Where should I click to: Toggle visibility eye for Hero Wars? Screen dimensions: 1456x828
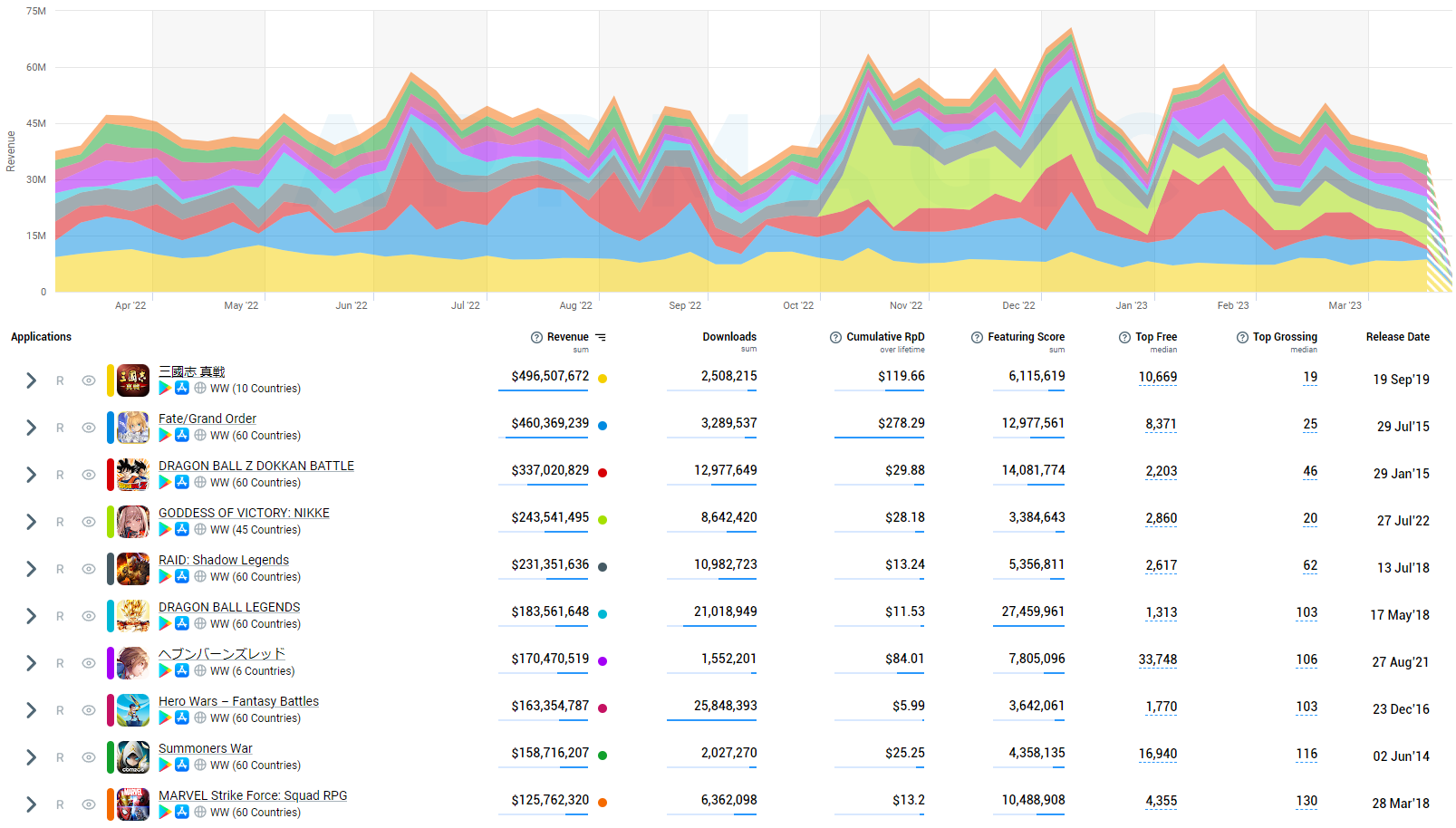tap(89, 710)
